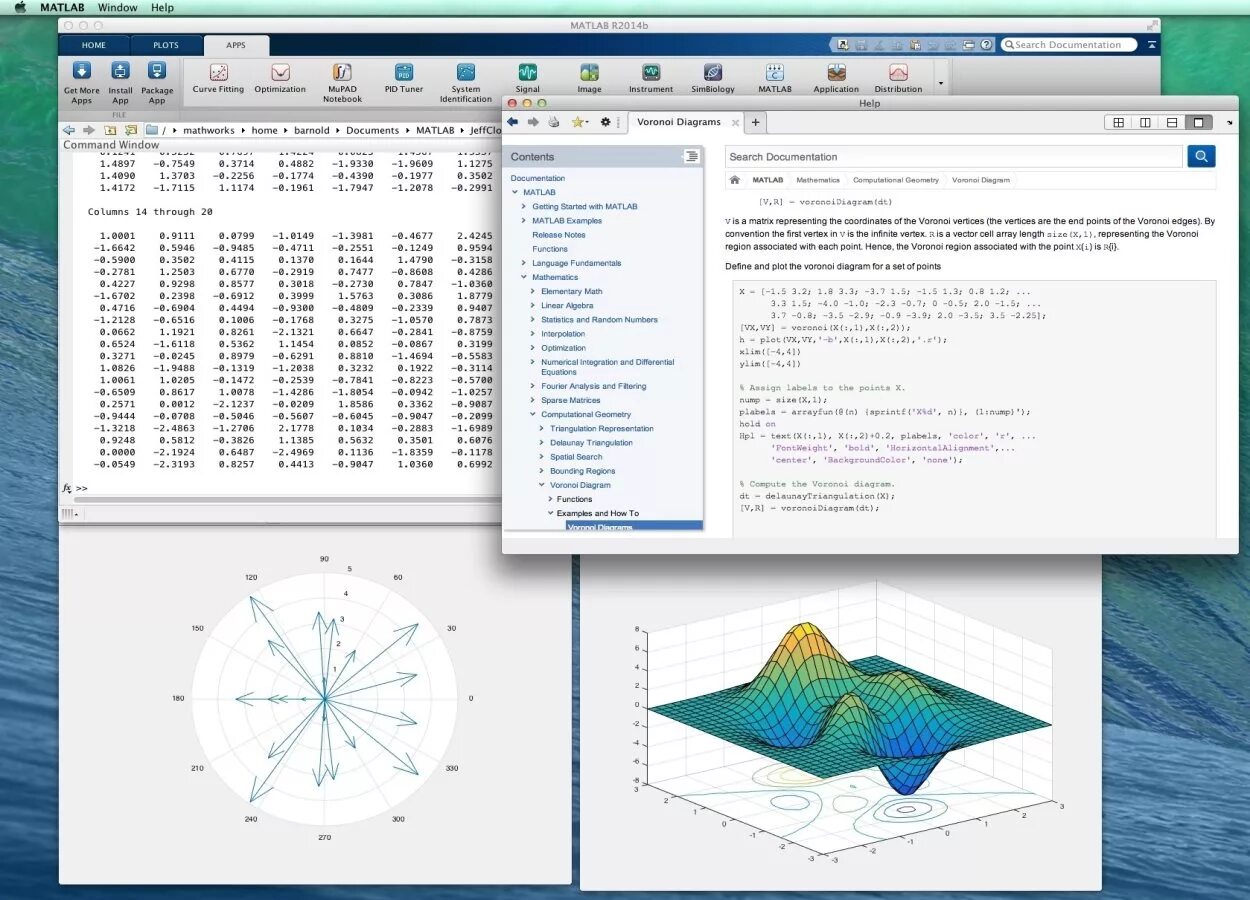The height and width of the screenshot is (900, 1250).
Task: Open the MATLAB Coder app icon
Action: point(775,72)
